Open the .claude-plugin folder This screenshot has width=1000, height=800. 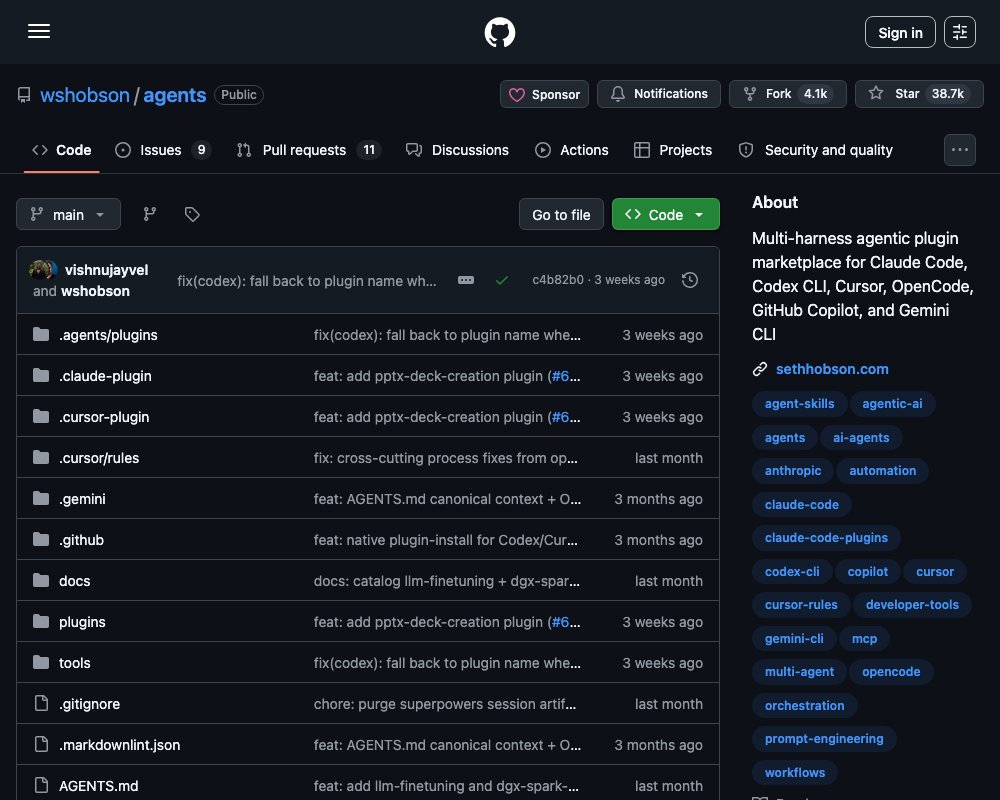pos(105,376)
